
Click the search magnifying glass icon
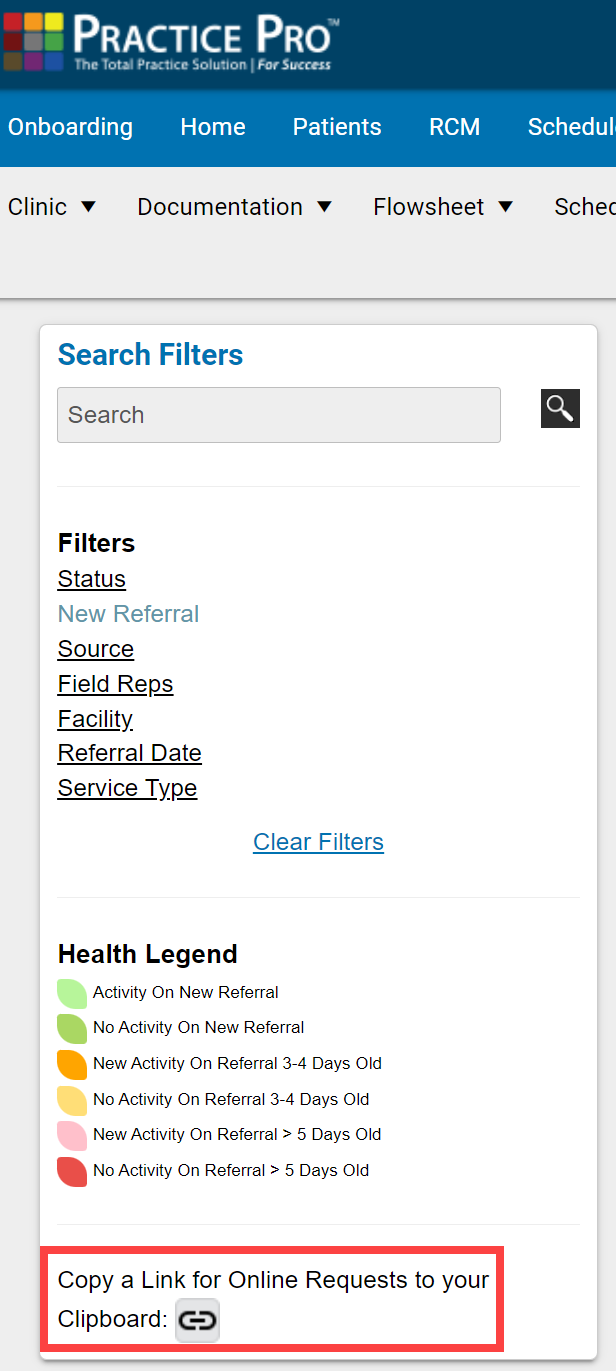(x=560, y=408)
